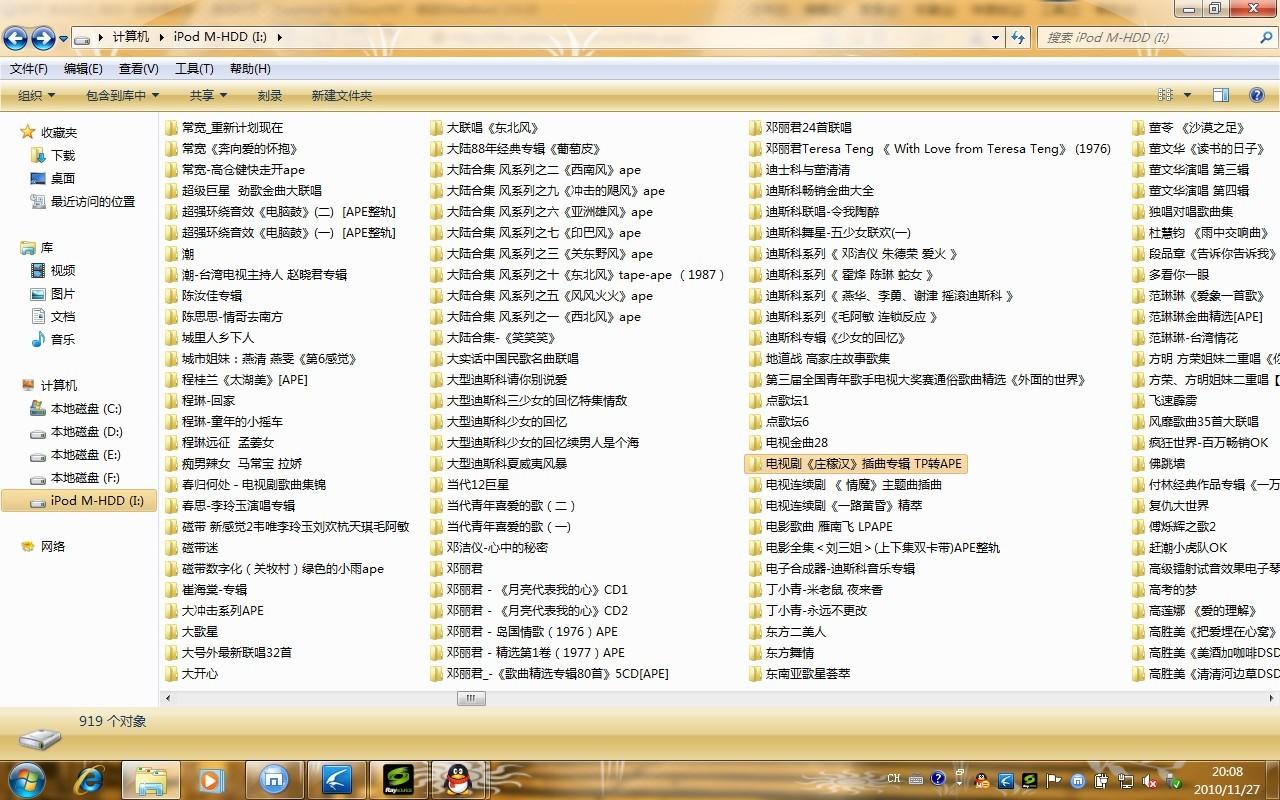Click the Forward navigation arrow
1280x800 pixels.
coord(43,38)
